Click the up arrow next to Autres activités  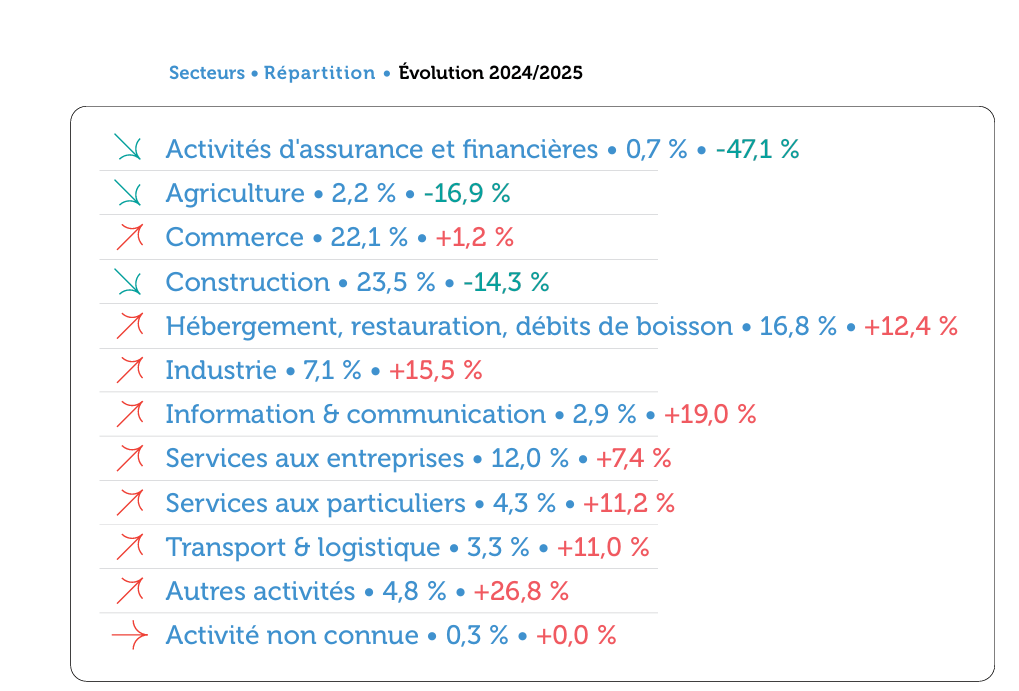pos(129,590)
